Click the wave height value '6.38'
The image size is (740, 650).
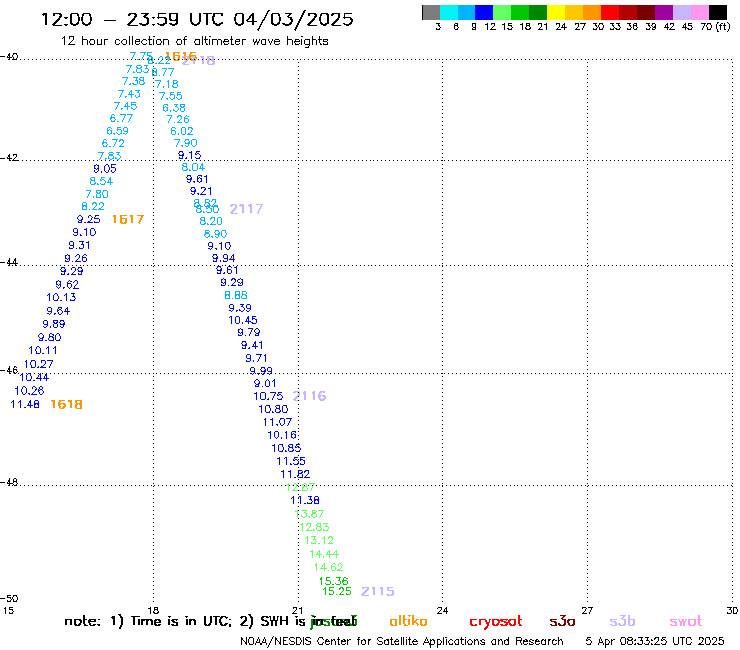coord(174,108)
